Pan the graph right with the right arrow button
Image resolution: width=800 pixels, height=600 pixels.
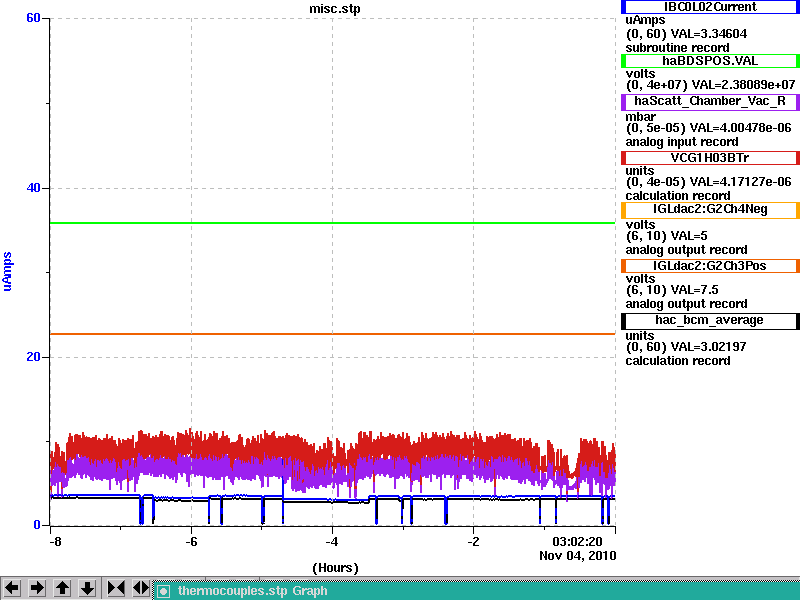click(x=37, y=588)
